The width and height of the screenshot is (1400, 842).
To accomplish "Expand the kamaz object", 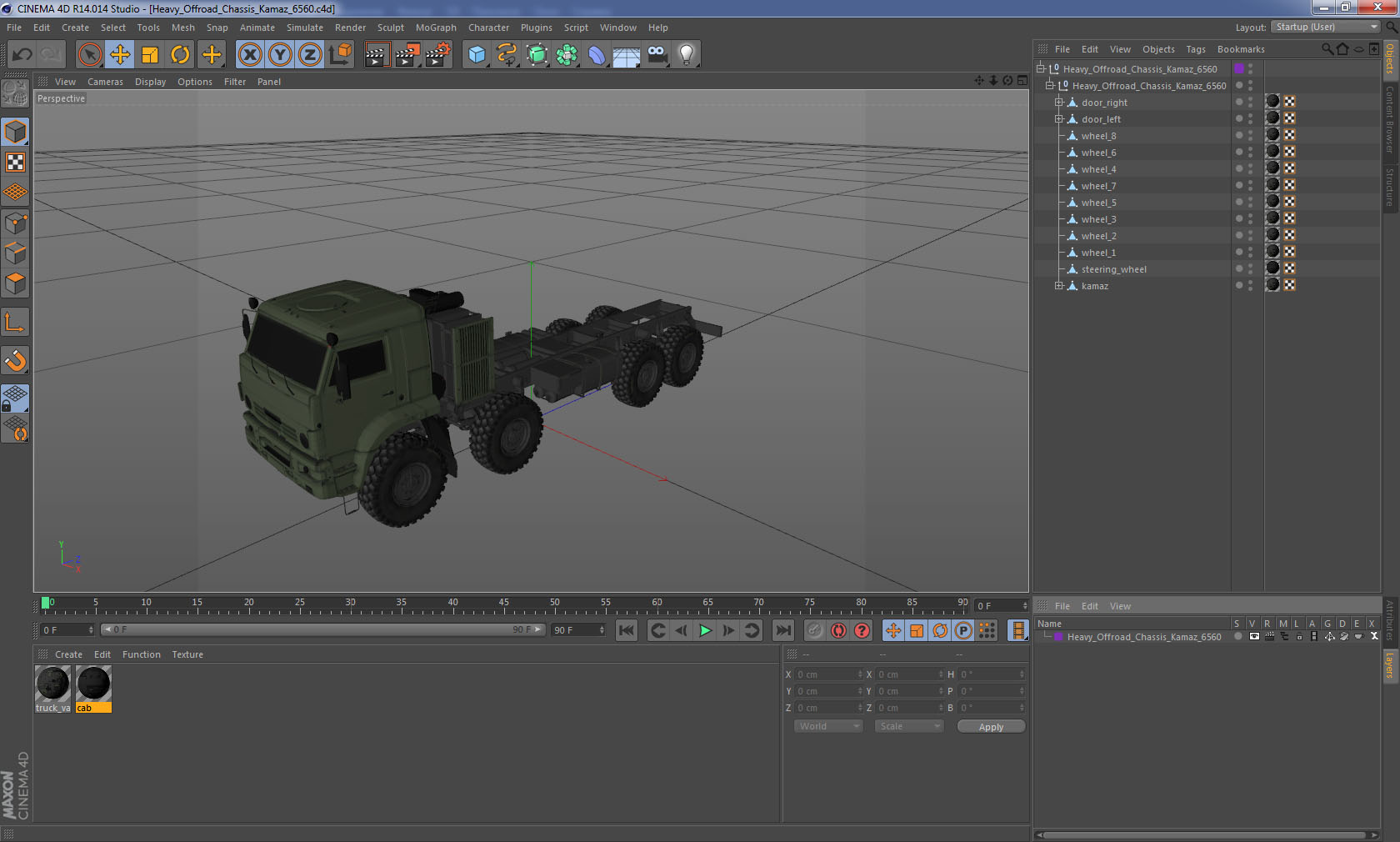I will [1059, 286].
